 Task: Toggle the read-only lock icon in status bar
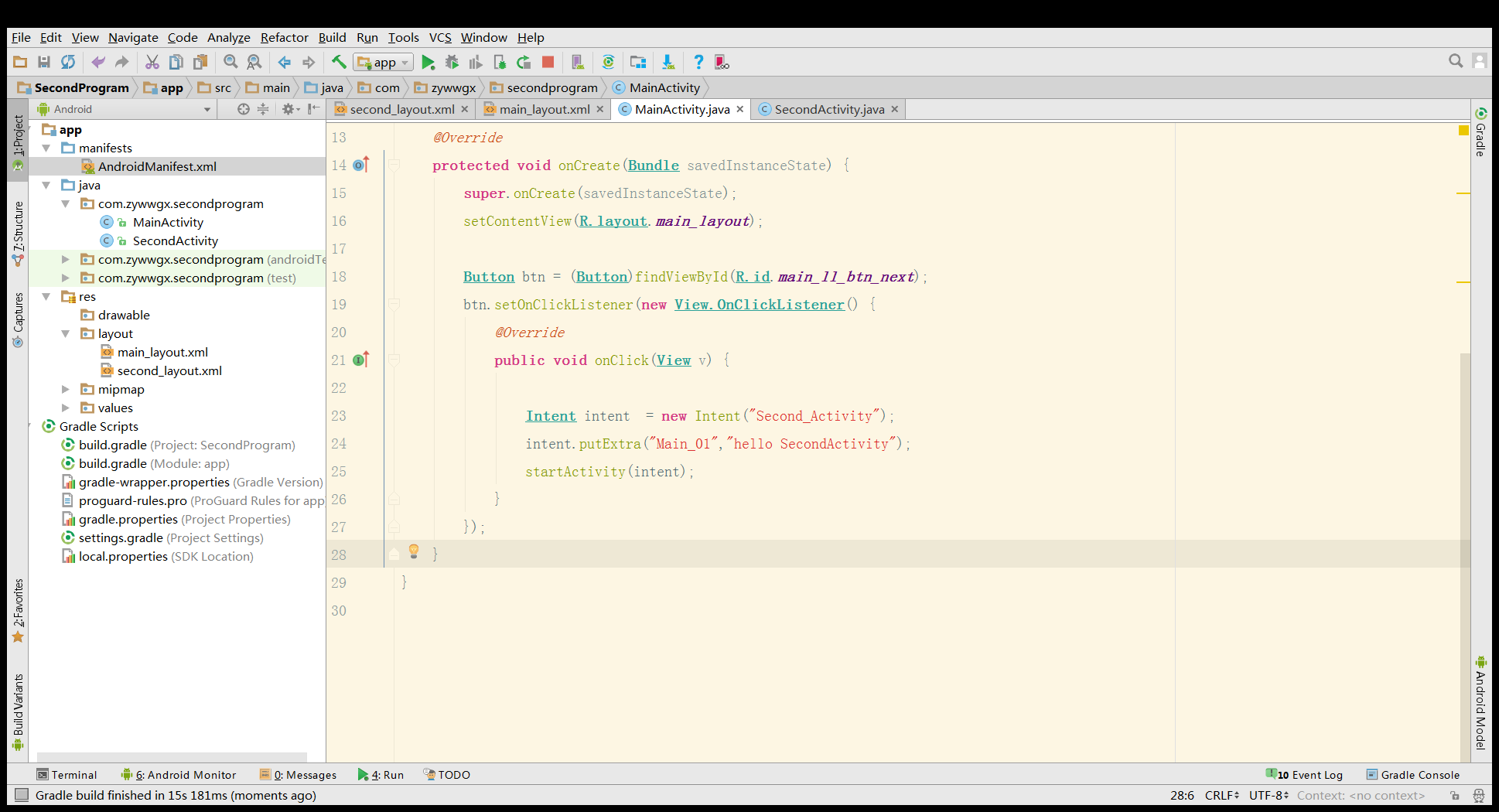pyautogui.click(x=1455, y=795)
